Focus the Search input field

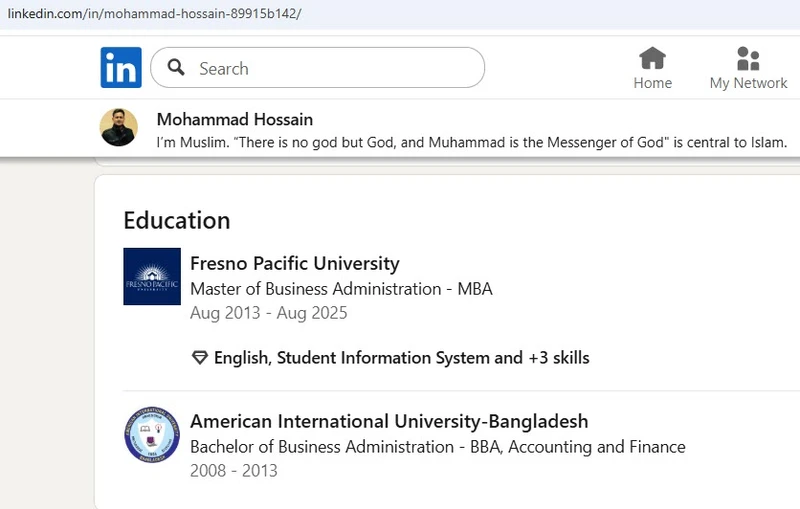click(317, 67)
